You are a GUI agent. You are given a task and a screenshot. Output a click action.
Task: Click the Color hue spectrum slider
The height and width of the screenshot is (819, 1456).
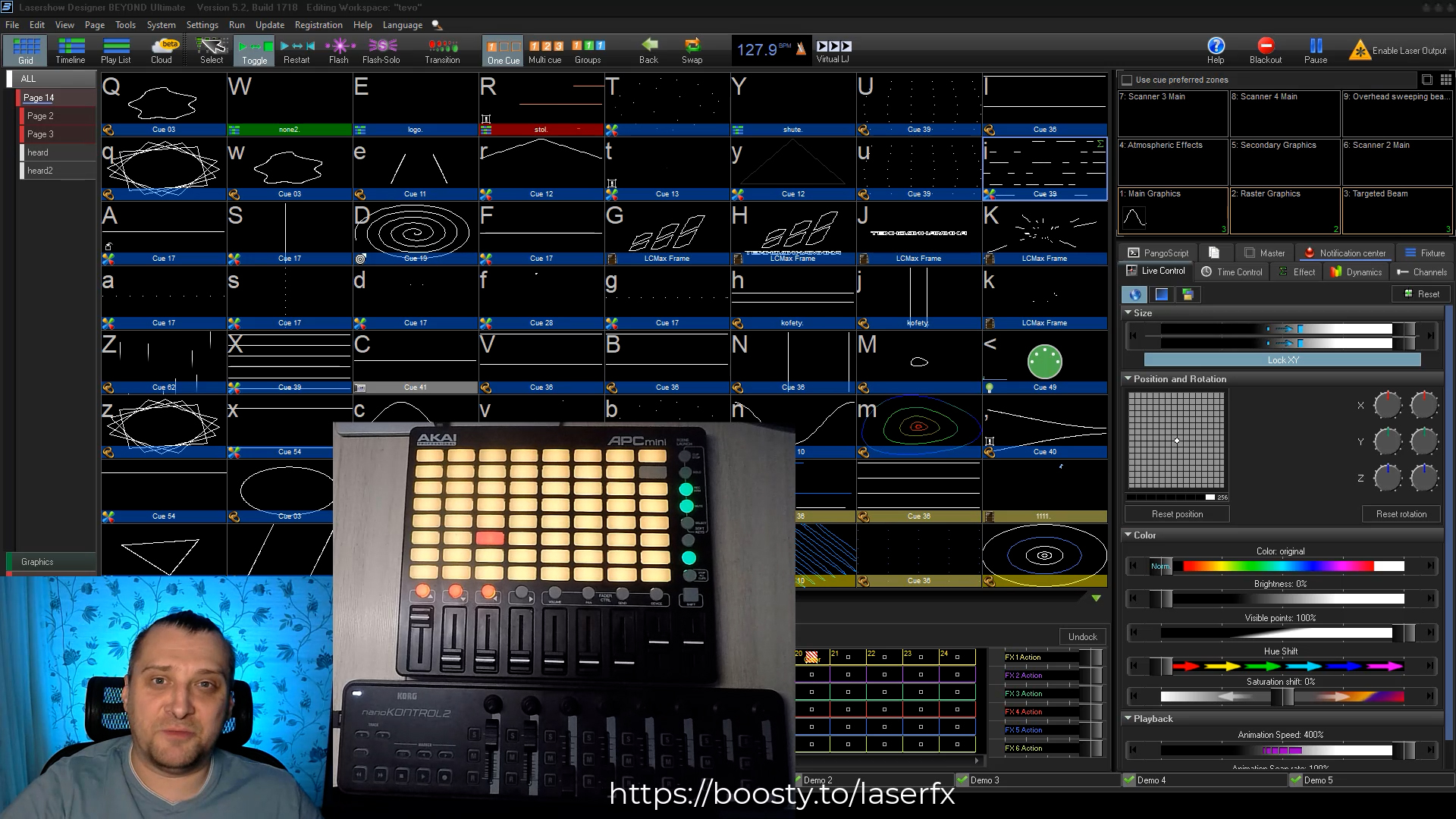tap(1282, 566)
